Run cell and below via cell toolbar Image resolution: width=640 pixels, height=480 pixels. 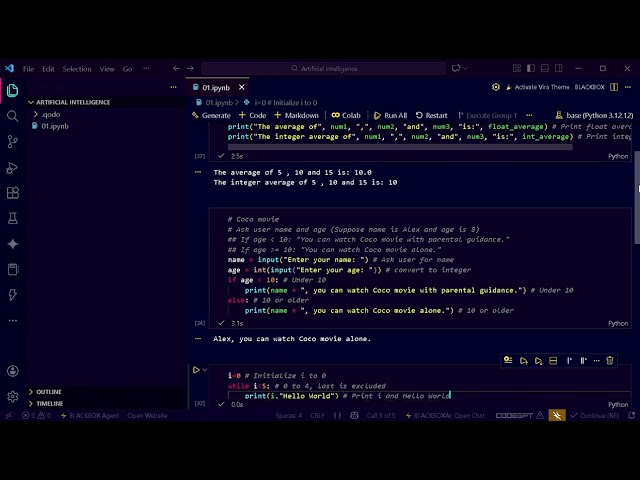(538, 360)
